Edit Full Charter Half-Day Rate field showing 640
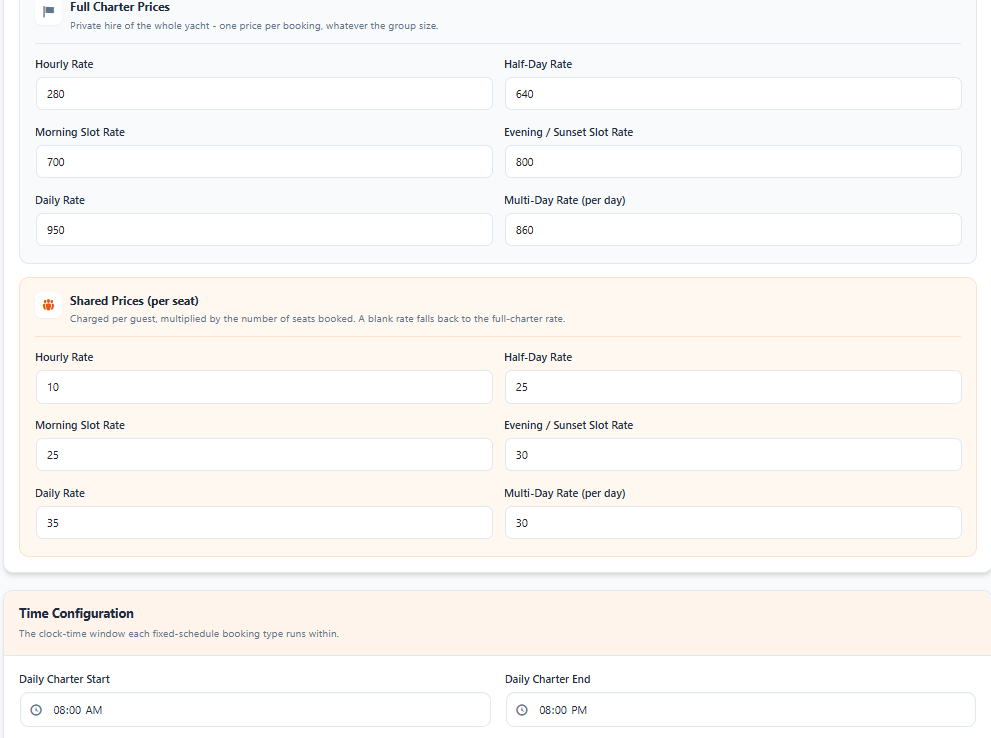This screenshot has width=991, height=738. (x=733, y=94)
